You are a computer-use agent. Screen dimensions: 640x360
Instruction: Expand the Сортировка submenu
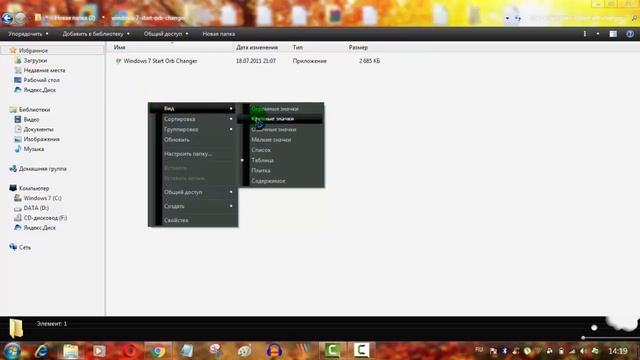[x=193, y=119]
